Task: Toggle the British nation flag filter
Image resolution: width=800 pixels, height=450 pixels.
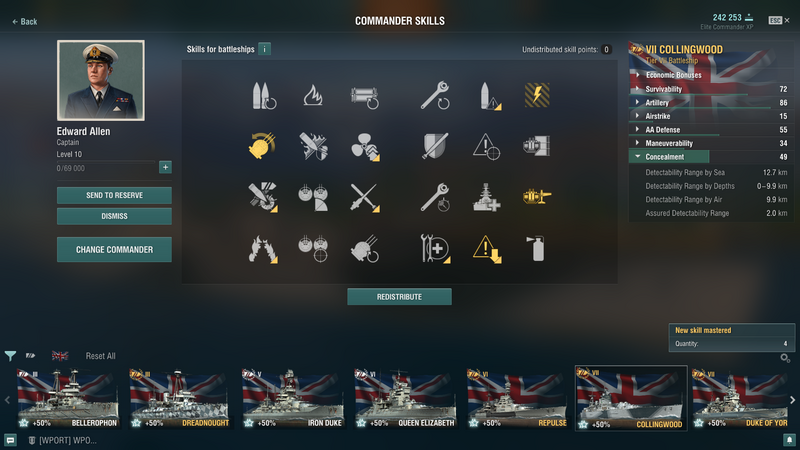Action: pos(60,356)
